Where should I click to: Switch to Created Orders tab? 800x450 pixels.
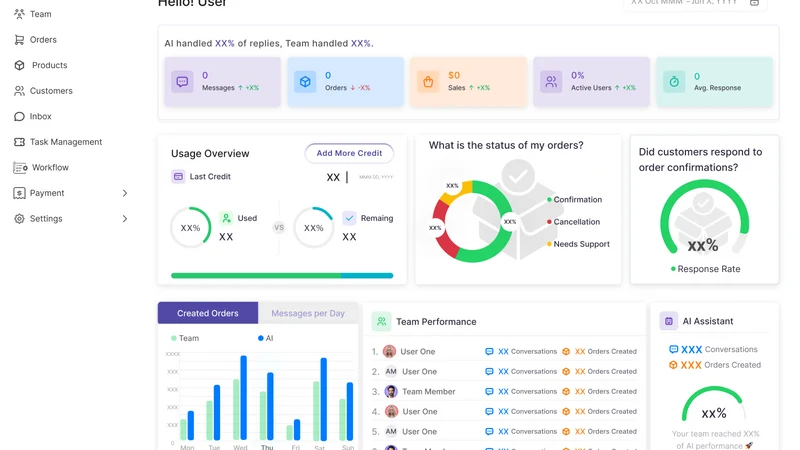[x=208, y=313]
